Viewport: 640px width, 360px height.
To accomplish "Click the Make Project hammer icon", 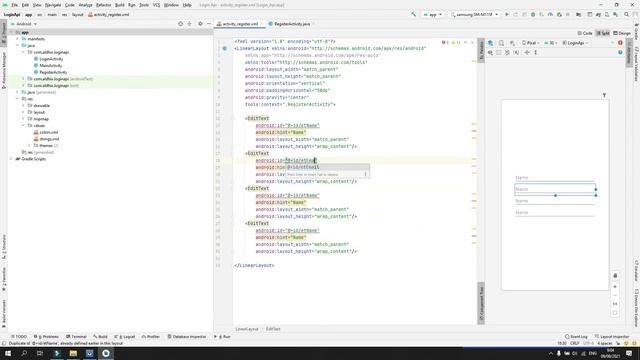I will 413,14.
